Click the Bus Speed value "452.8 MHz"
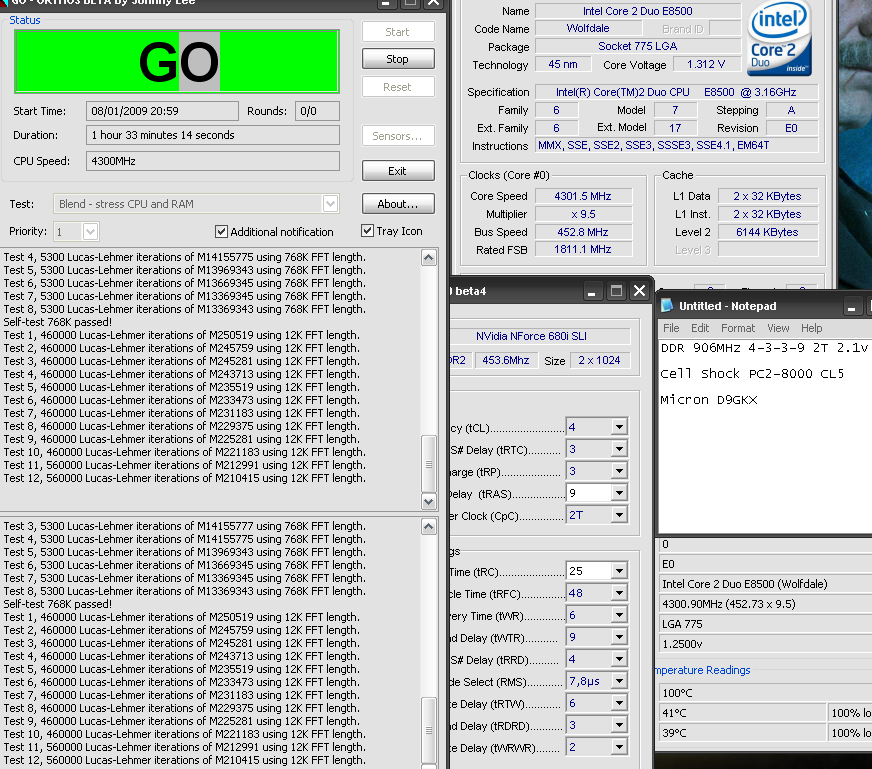872x769 pixels. click(x=583, y=232)
